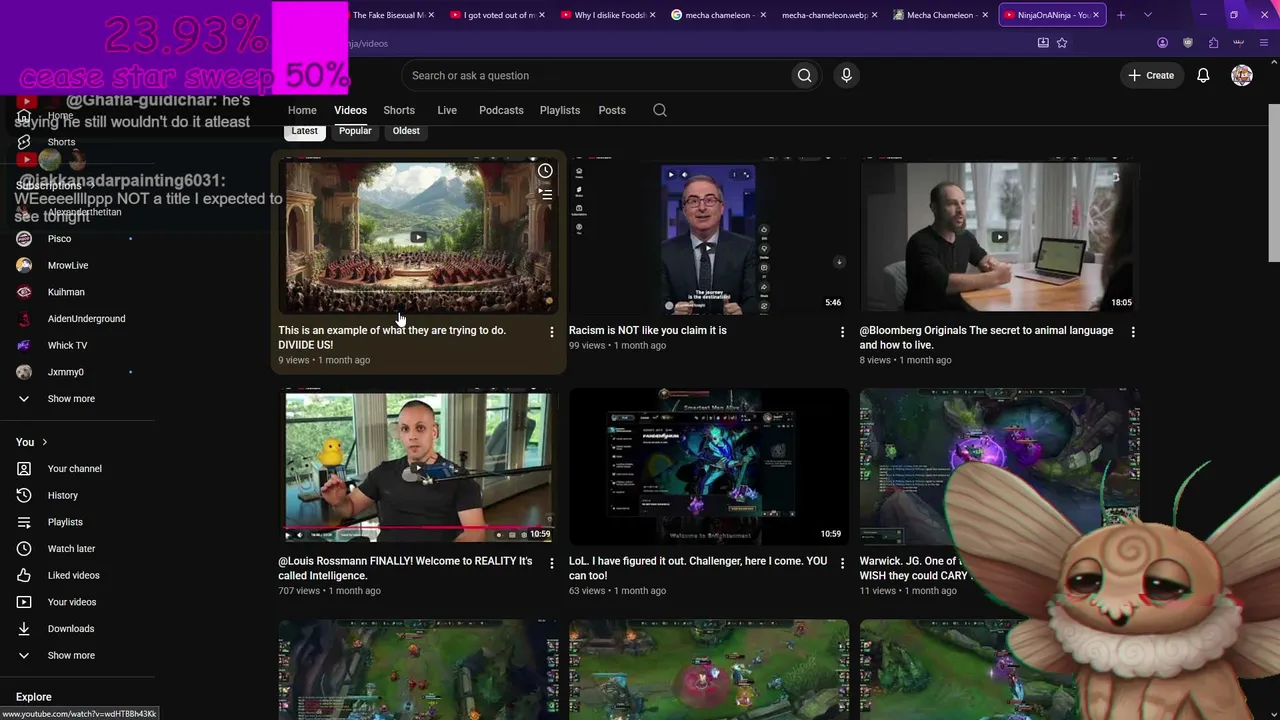
Task: Play the orchestra concert thumbnail video
Action: click(418, 236)
